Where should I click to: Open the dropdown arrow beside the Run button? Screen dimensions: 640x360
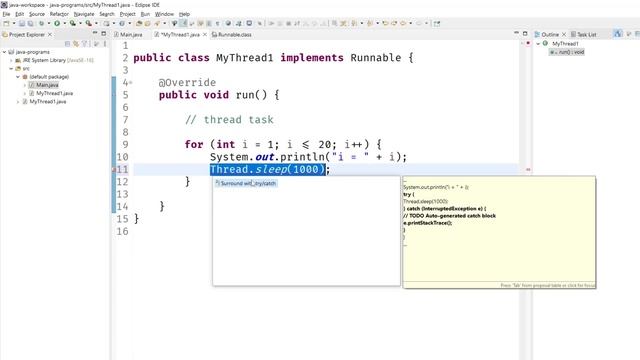(x=64, y=23)
